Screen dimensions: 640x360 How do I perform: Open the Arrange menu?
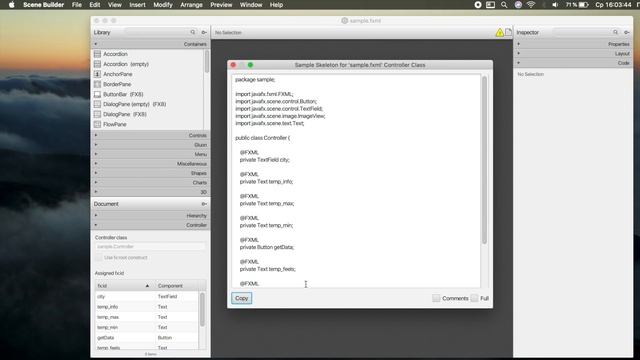(191, 5)
